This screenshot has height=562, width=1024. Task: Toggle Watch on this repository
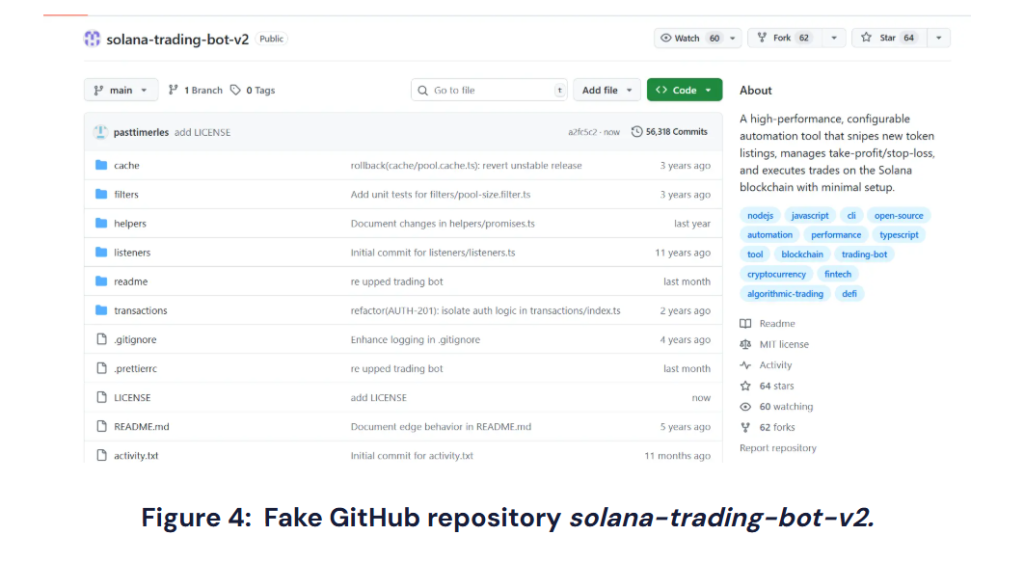(x=688, y=38)
